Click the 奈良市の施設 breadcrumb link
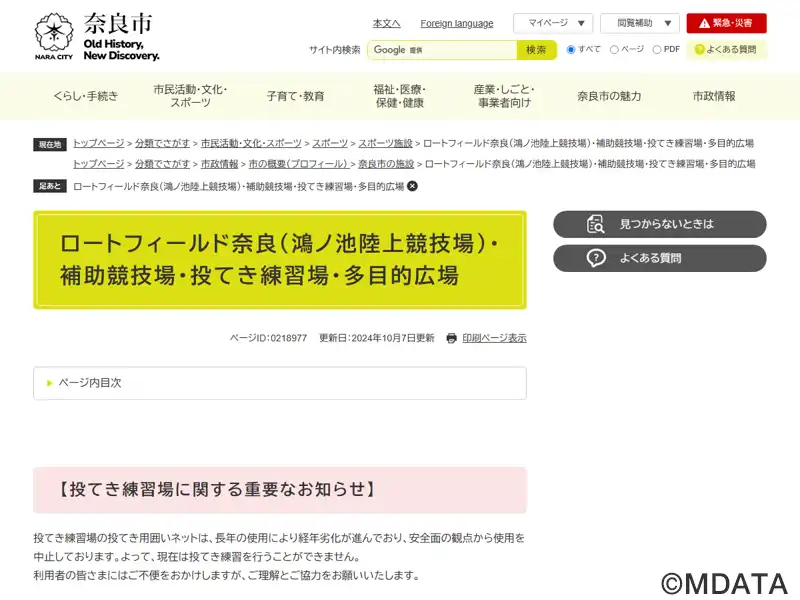The width and height of the screenshot is (800, 600). click(386, 164)
